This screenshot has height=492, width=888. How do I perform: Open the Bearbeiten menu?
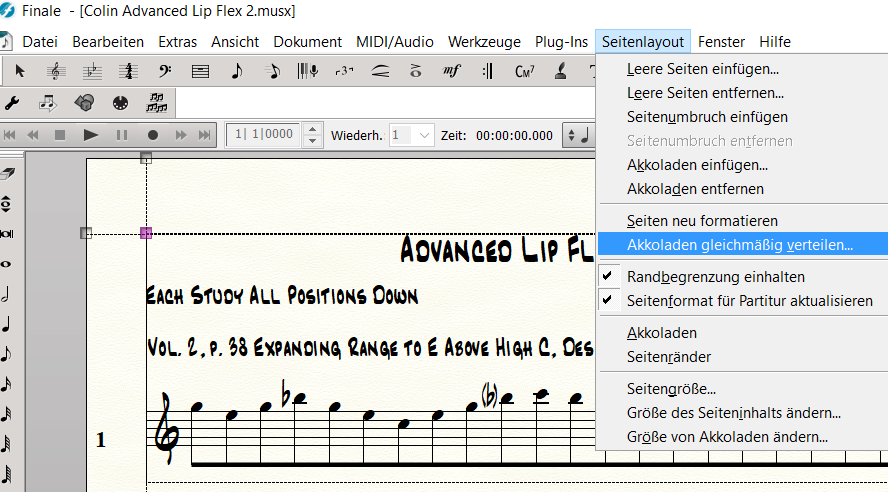tap(108, 42)
